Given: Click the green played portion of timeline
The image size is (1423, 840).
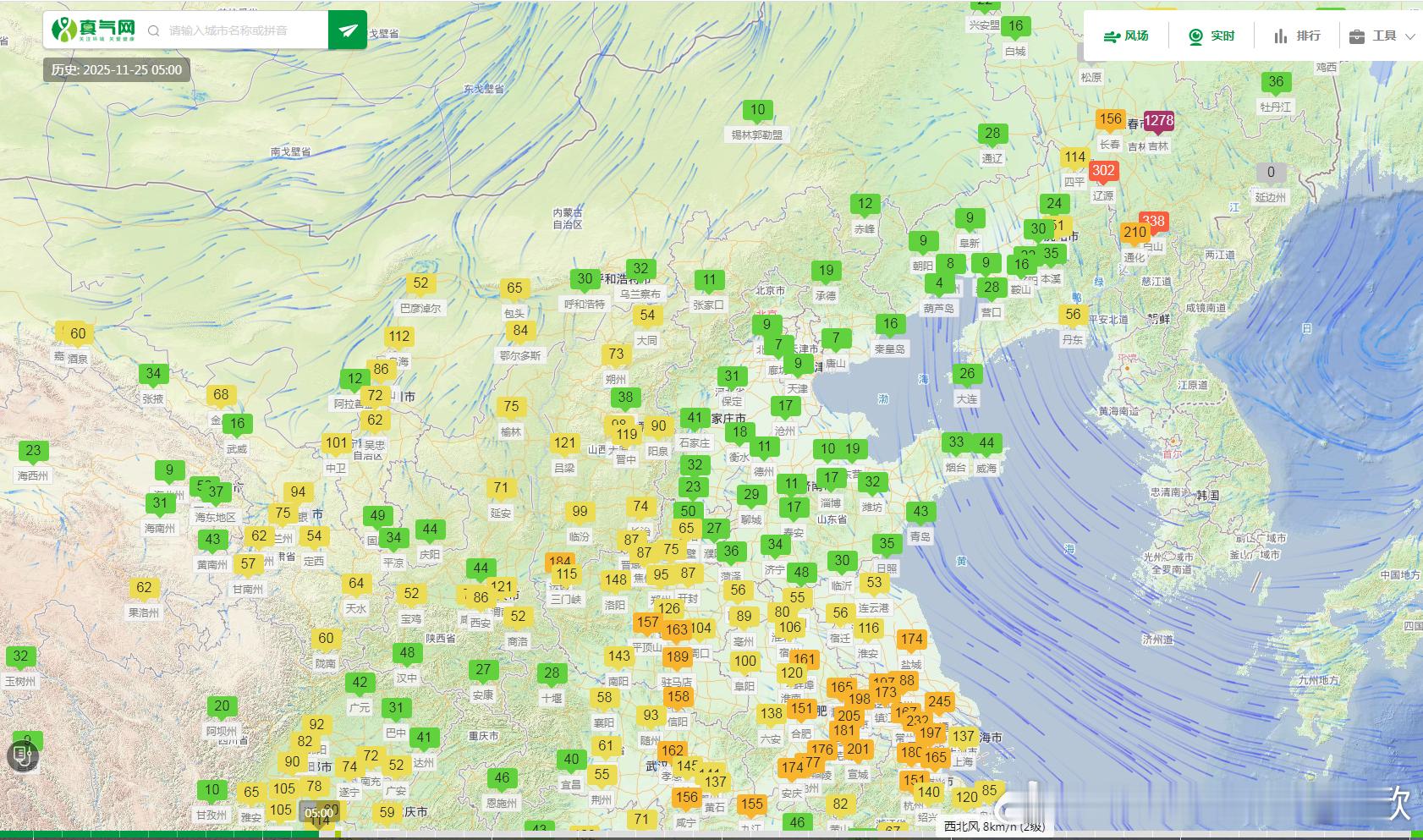Looking at the screenshot, I should pos(159,836).
